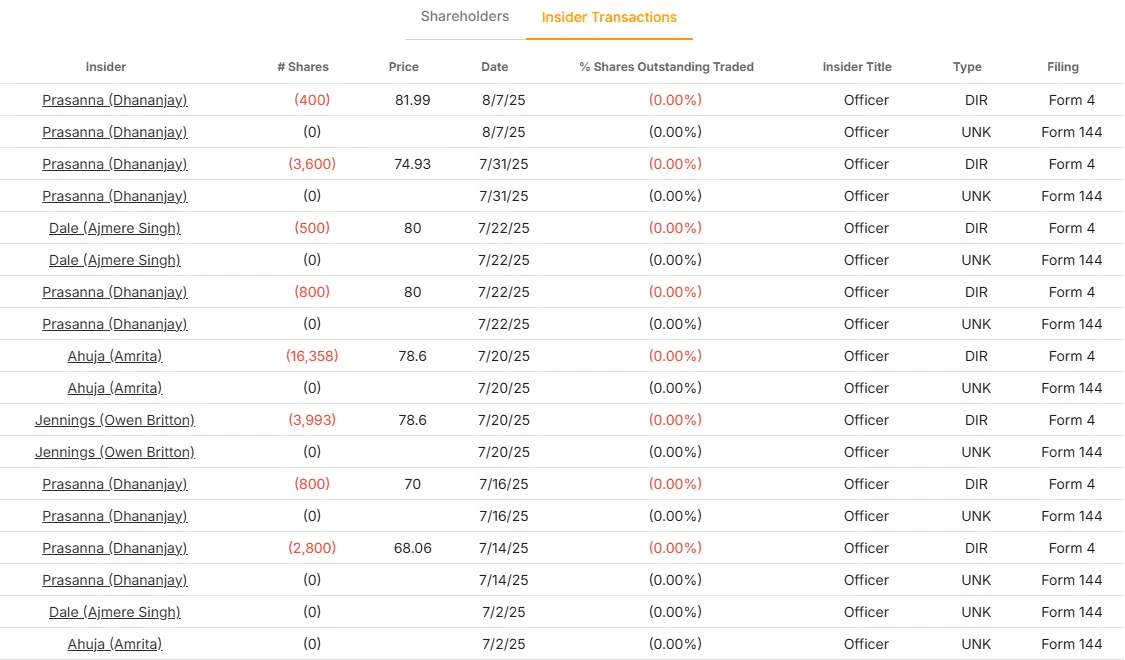Image resolution: width=1125 pixels, height=660 pixels.
Task: Click the # Shares column header
Action: coord(303,67)
